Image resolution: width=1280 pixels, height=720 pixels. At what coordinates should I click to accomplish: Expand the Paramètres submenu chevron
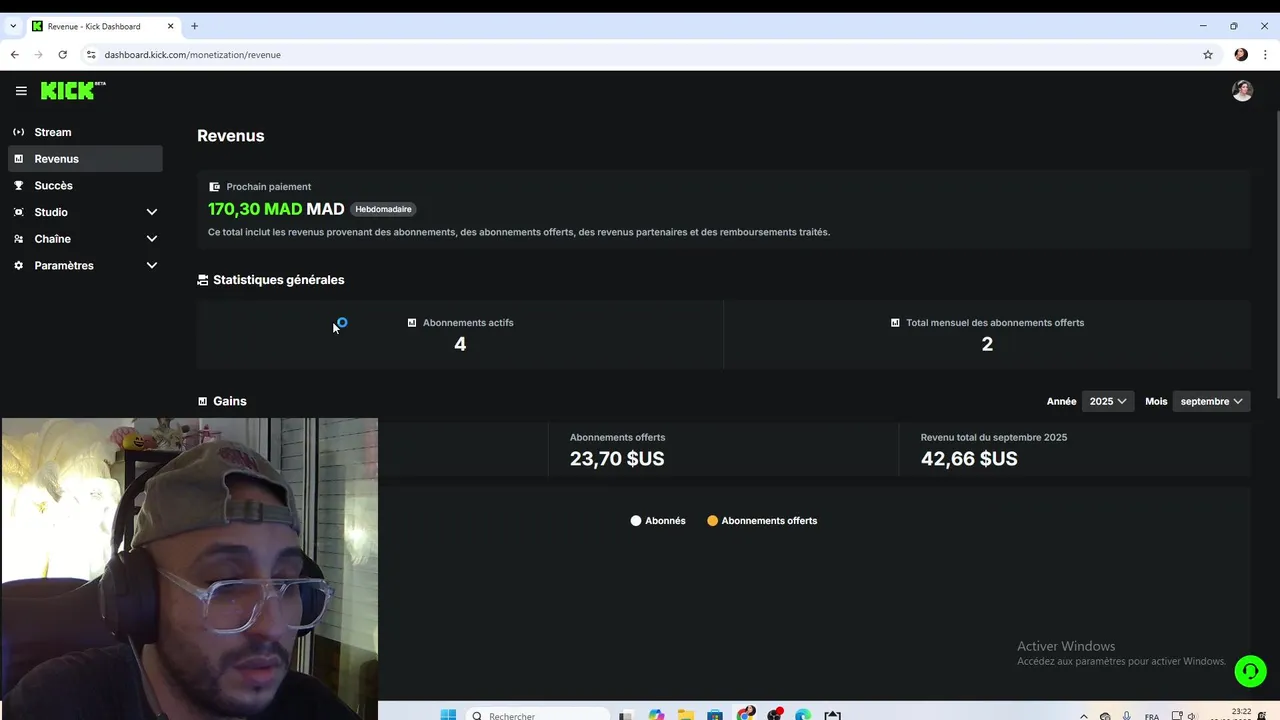[x=152, y=265]
